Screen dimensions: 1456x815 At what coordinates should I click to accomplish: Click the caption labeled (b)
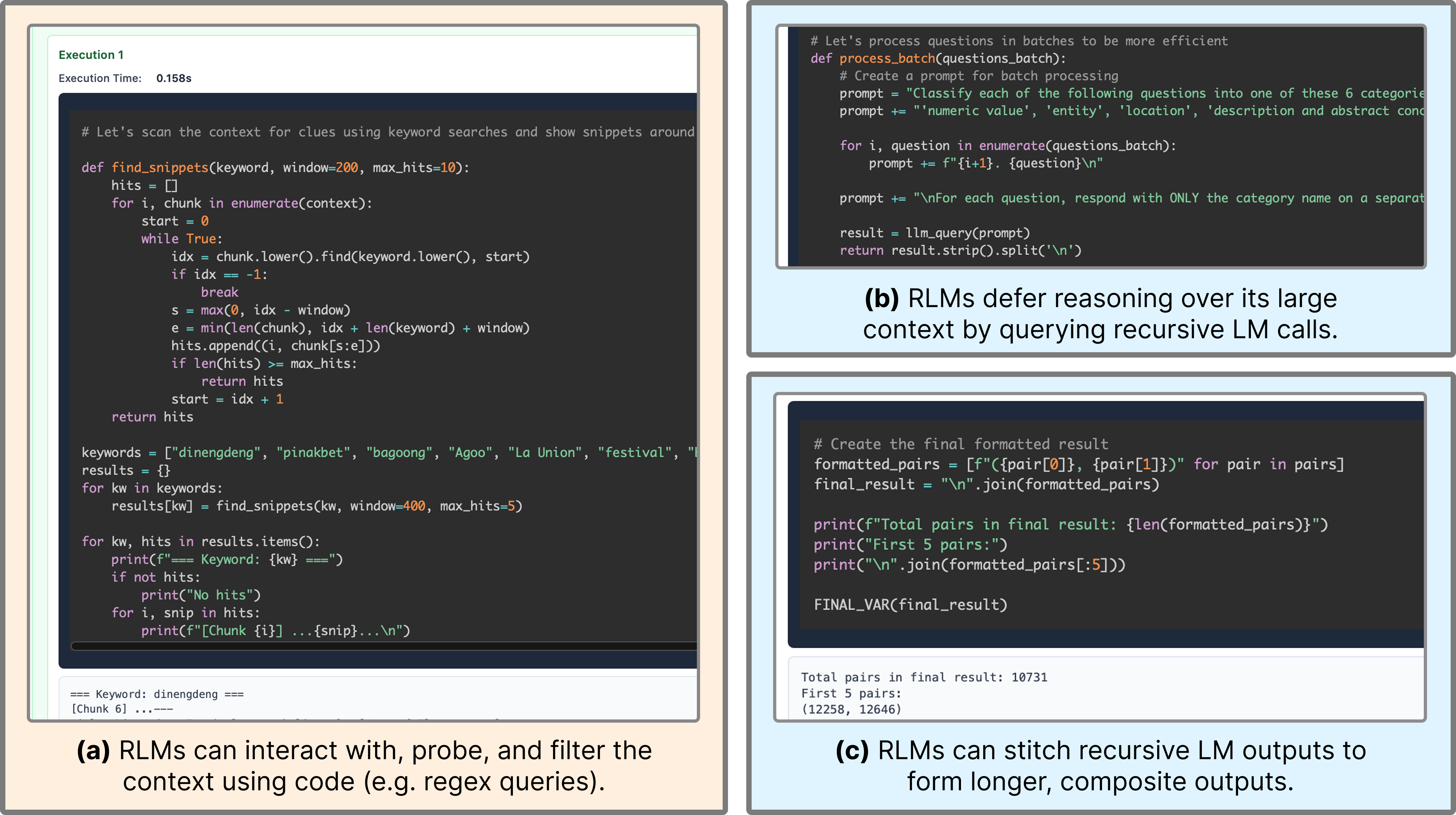click(1100, 314)
